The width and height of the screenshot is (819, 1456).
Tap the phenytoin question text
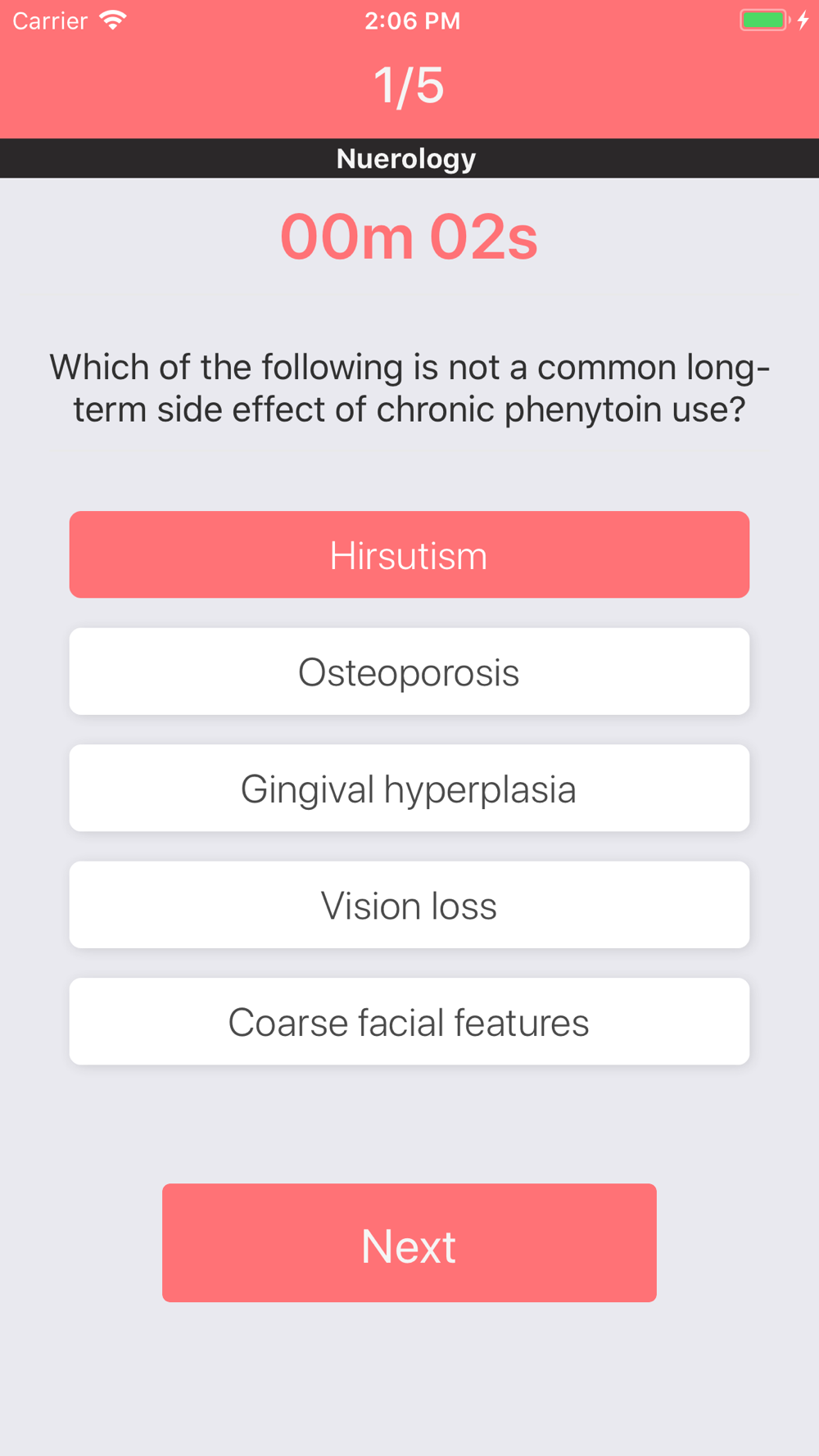point(409,388)
